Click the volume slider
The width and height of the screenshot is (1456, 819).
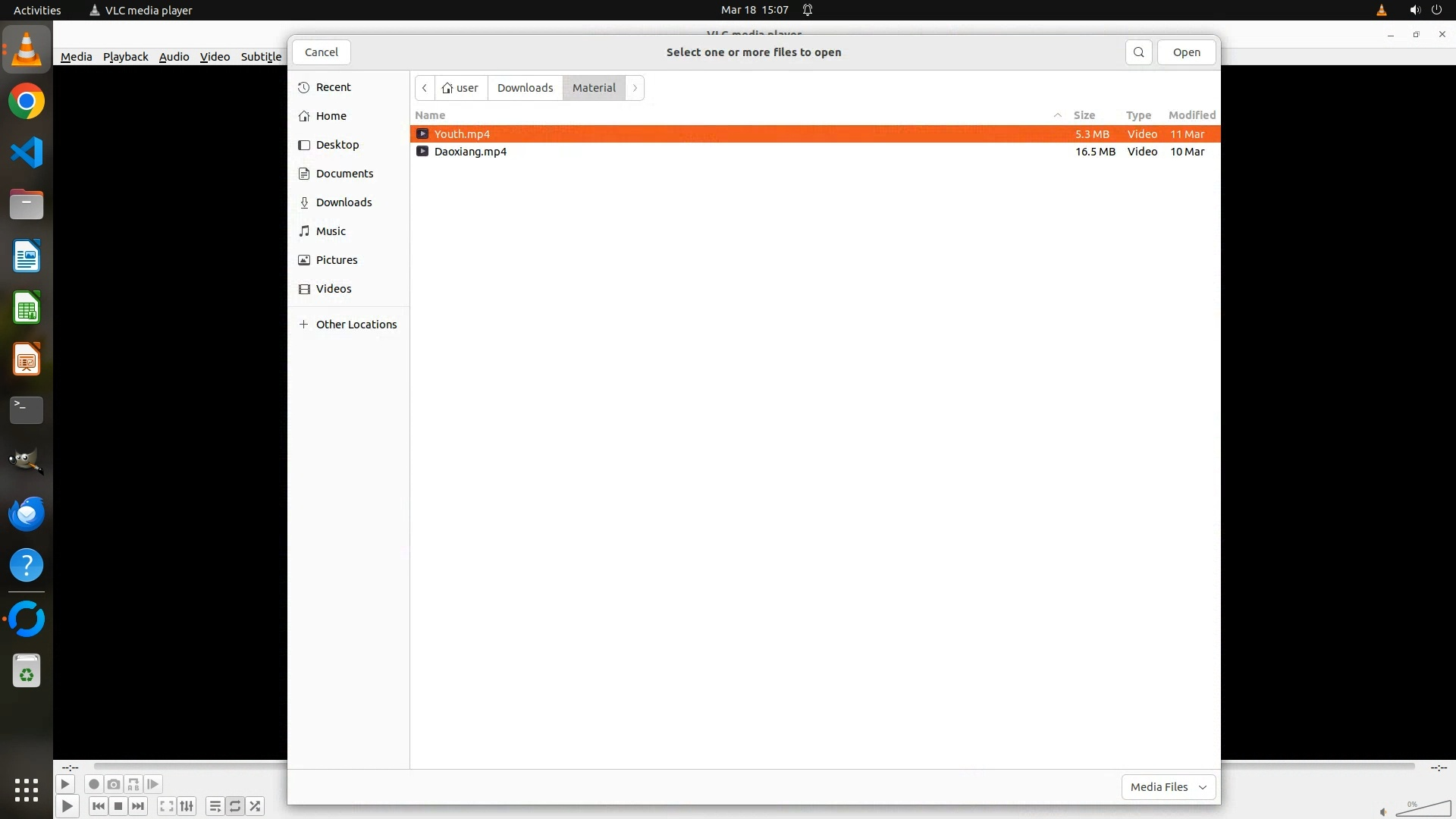click(x=1423, y=809)
